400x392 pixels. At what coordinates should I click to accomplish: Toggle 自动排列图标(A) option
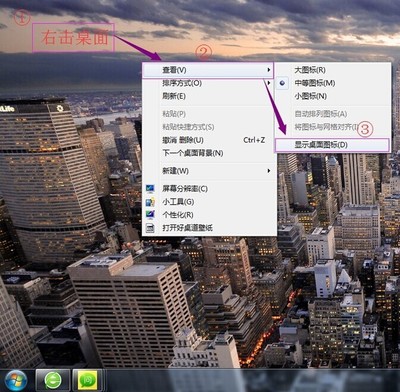pyautogui.click(x=333, y=114)
